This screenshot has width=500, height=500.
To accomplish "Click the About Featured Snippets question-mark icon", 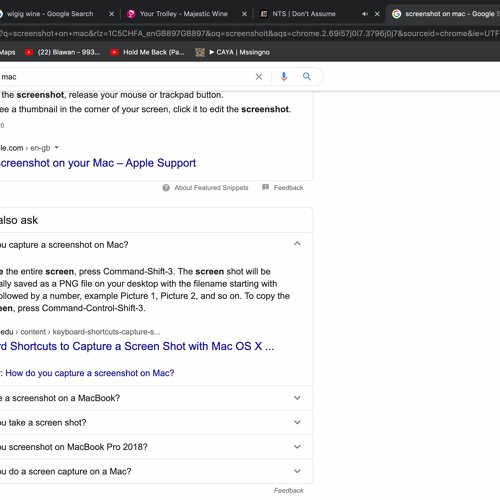I will 166,188.
